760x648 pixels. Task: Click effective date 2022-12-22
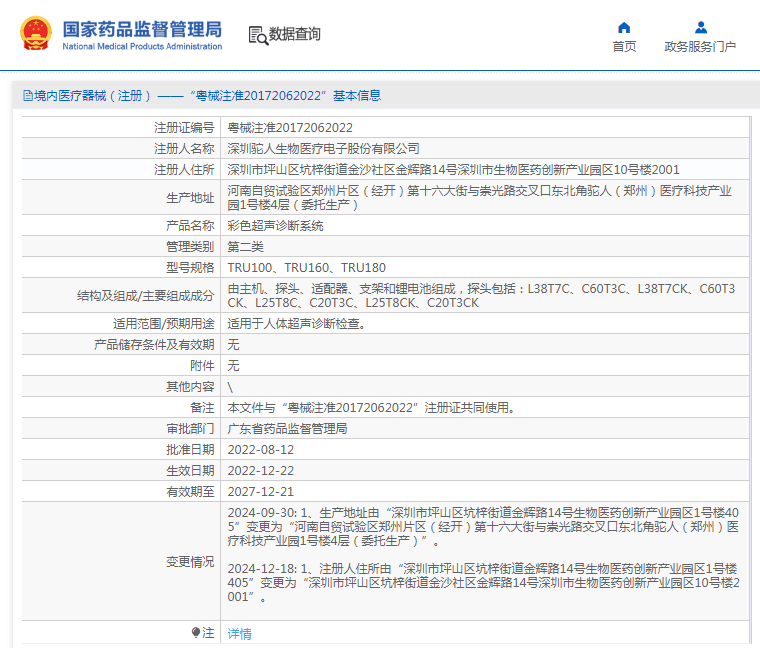261,471
